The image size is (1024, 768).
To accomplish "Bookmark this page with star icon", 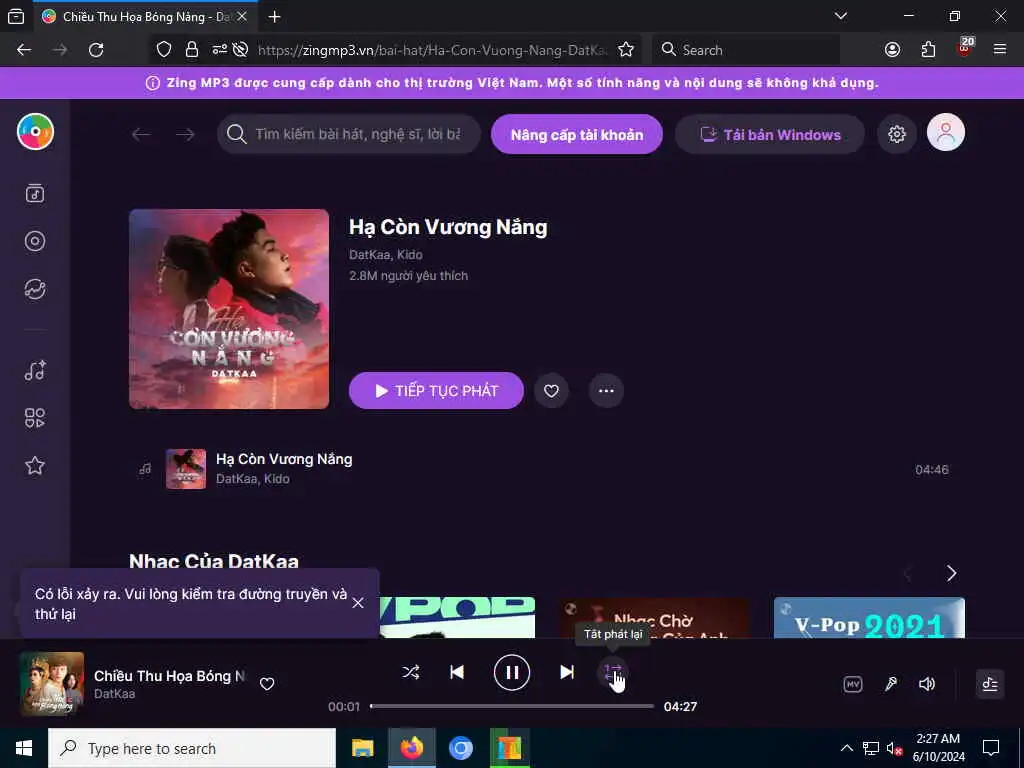I will coord(626,50).
